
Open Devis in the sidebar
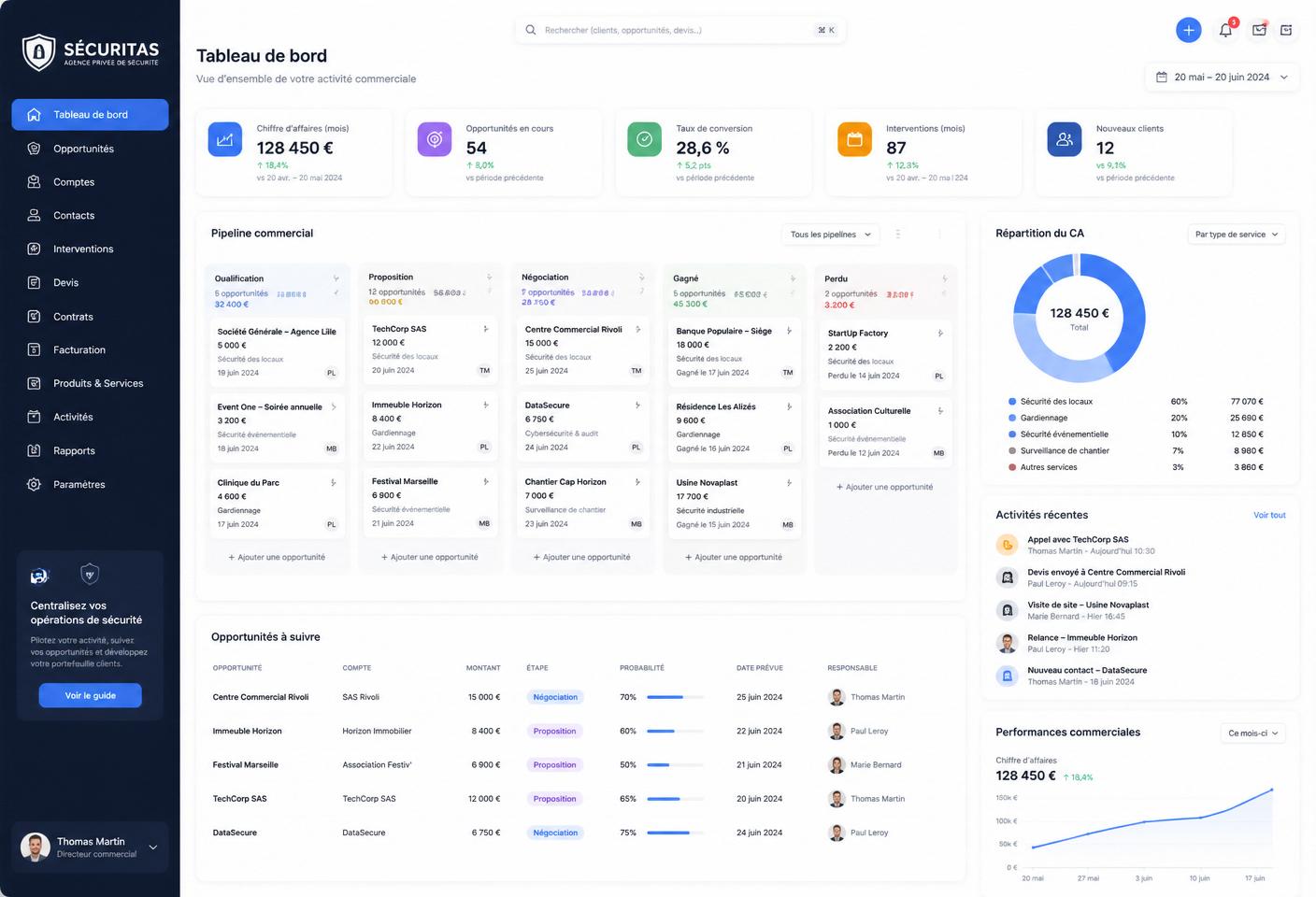(90, 282)
